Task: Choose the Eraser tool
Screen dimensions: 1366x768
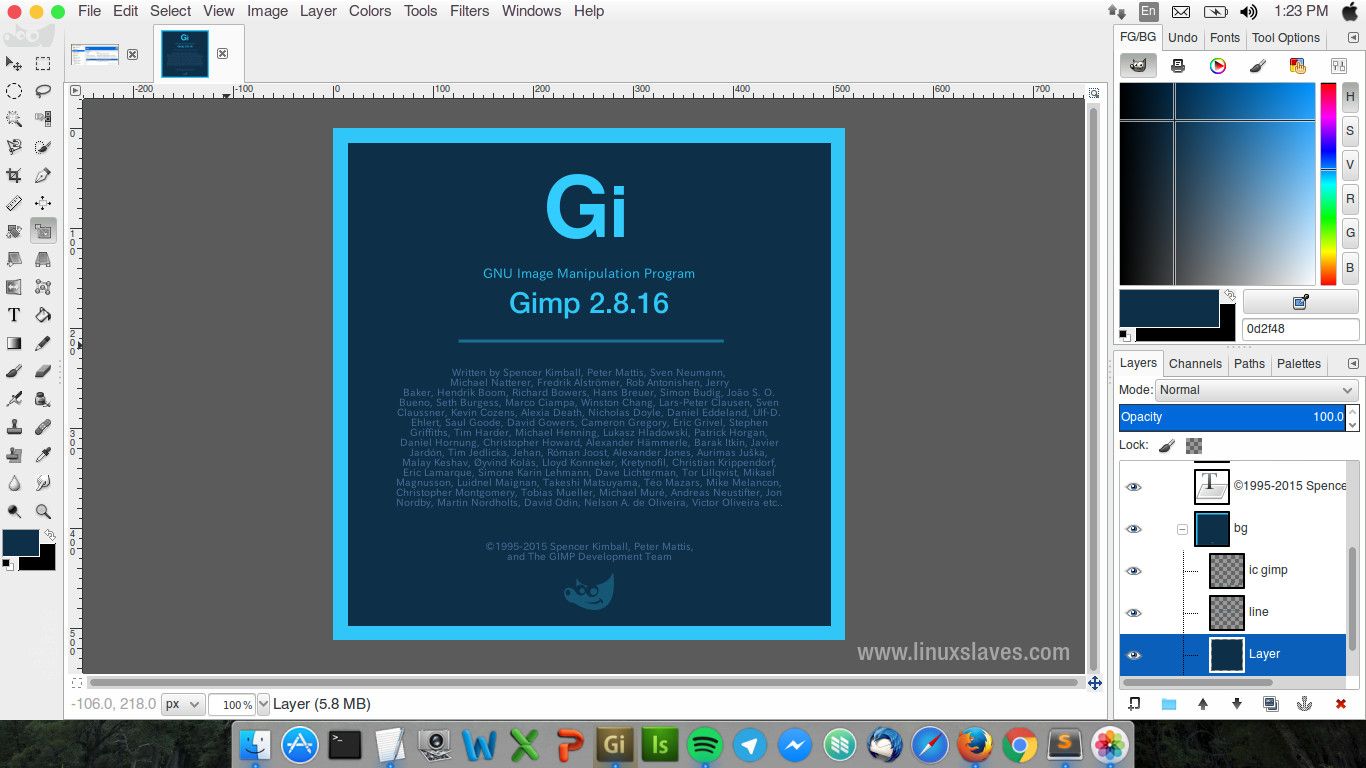Action: coord(43,371)
